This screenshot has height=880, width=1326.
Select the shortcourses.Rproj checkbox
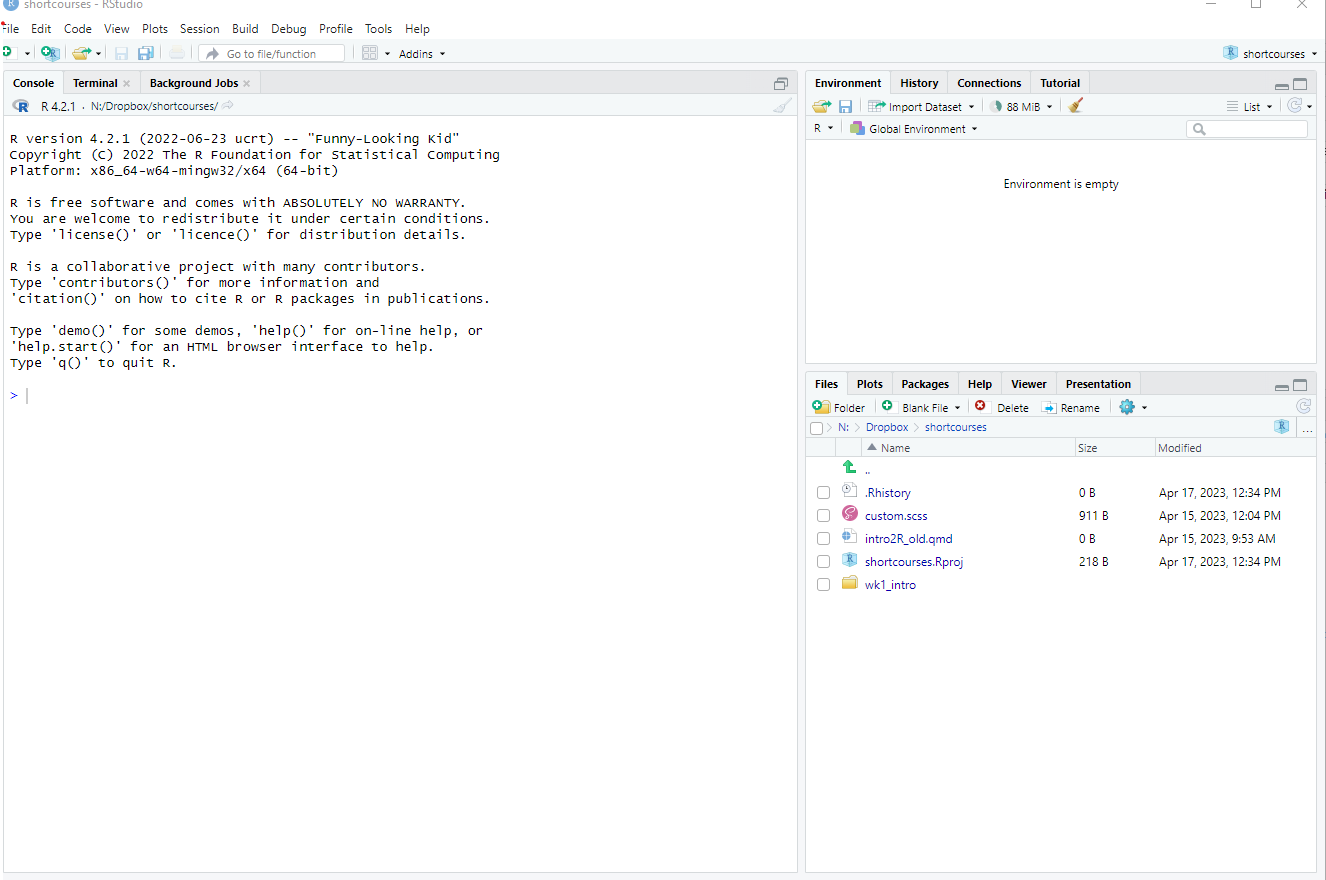click(823, 562)
